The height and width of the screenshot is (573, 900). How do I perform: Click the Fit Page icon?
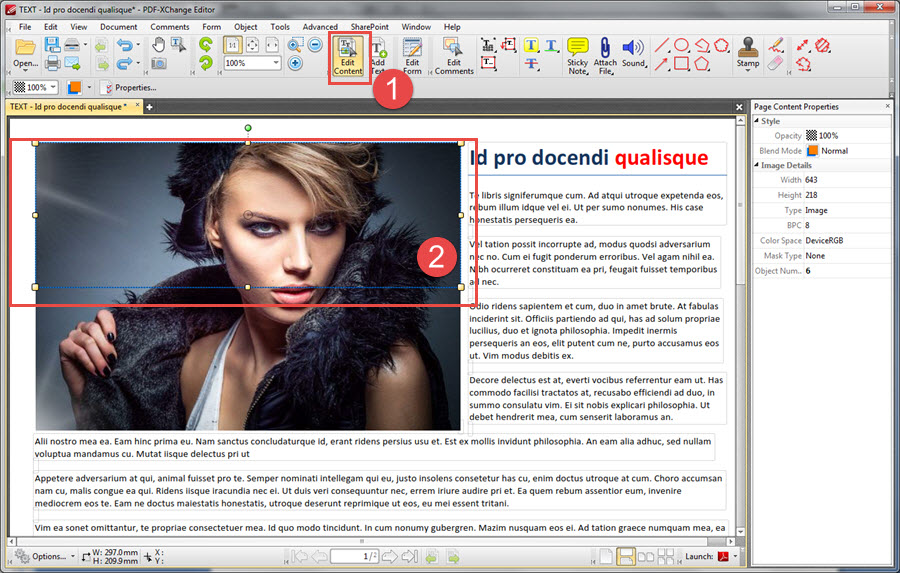pos(252,45)
